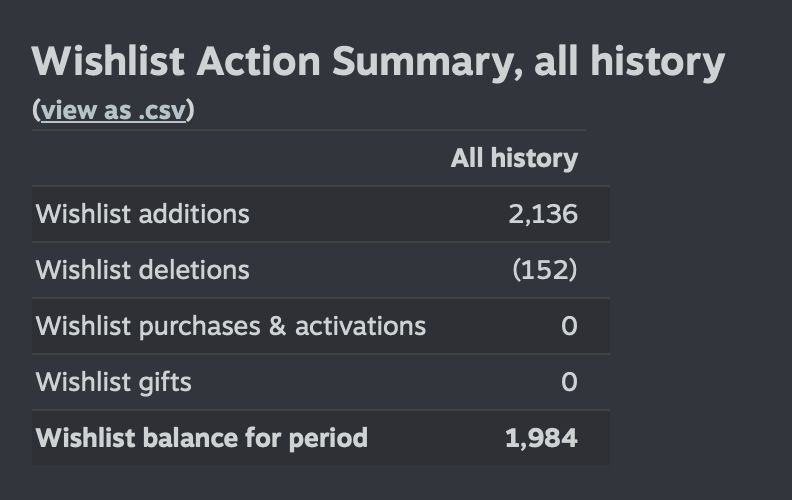Image resolution: width=792 pixels, height=500 pixels.
Task: Select the Wishlist deletions row label
Action: (x=142, y=270)
